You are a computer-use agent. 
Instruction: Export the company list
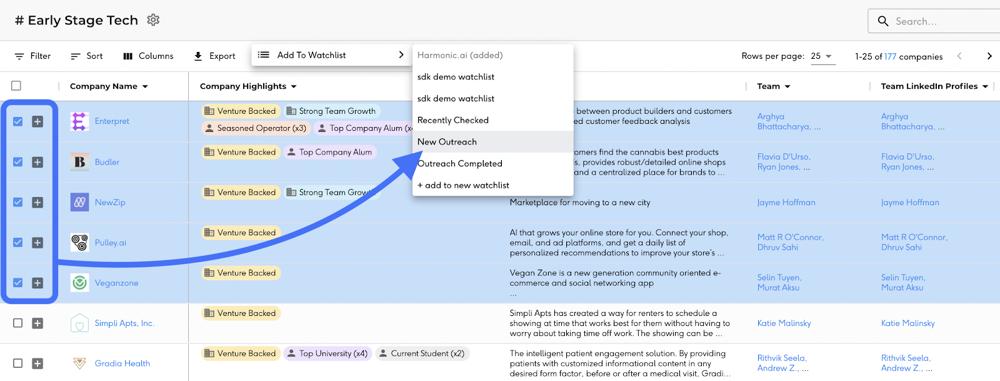(215, 56)
